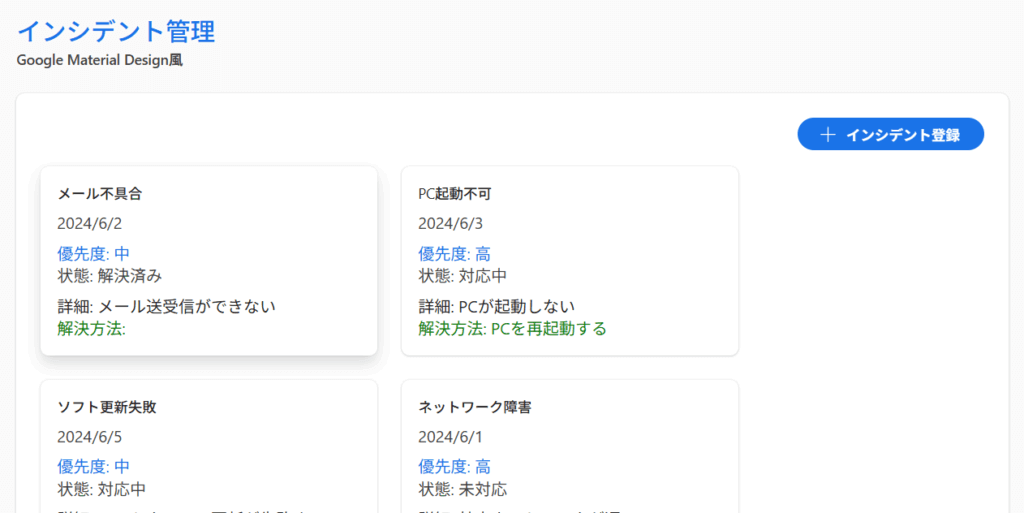Open the ソフト更新失敗 incident card title
The height and width of the screenshot is (513, 1024).
click(x=107, y=407)
